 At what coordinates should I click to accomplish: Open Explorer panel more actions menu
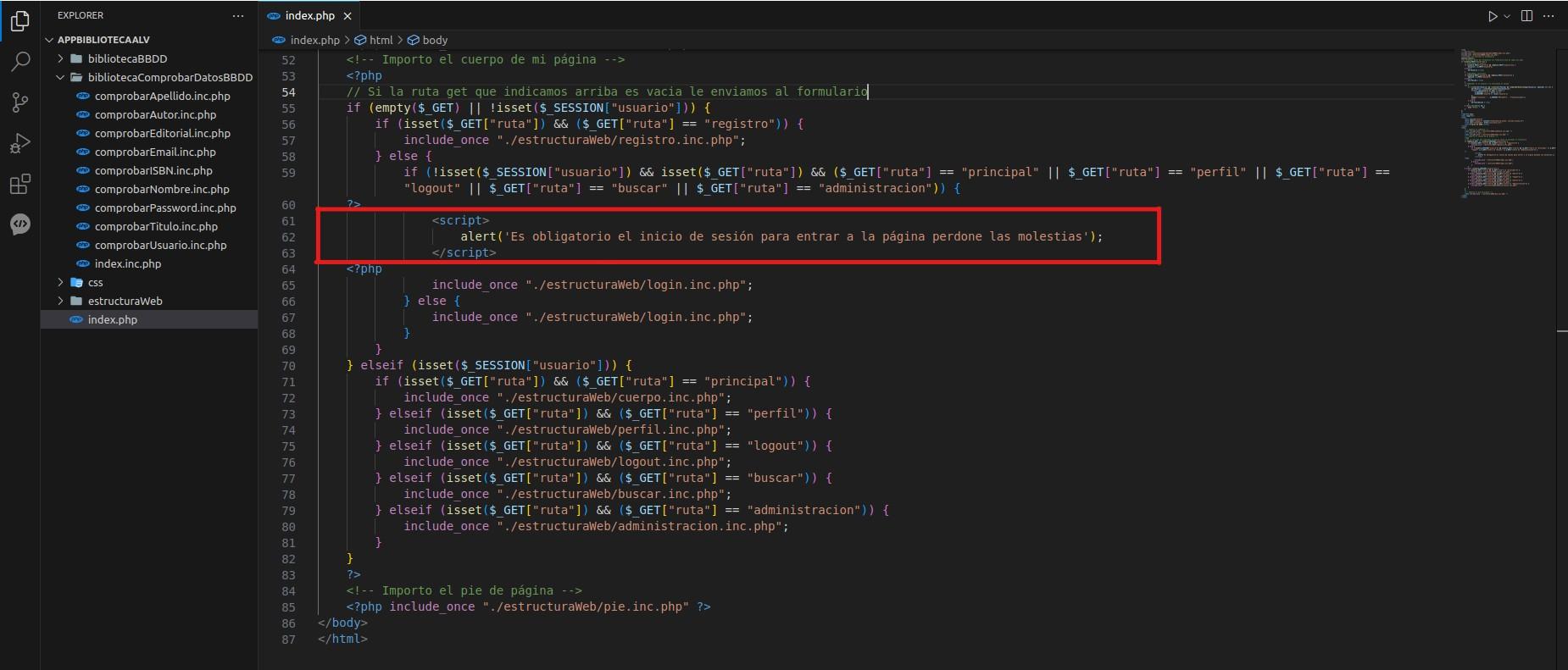pos(238,15)
